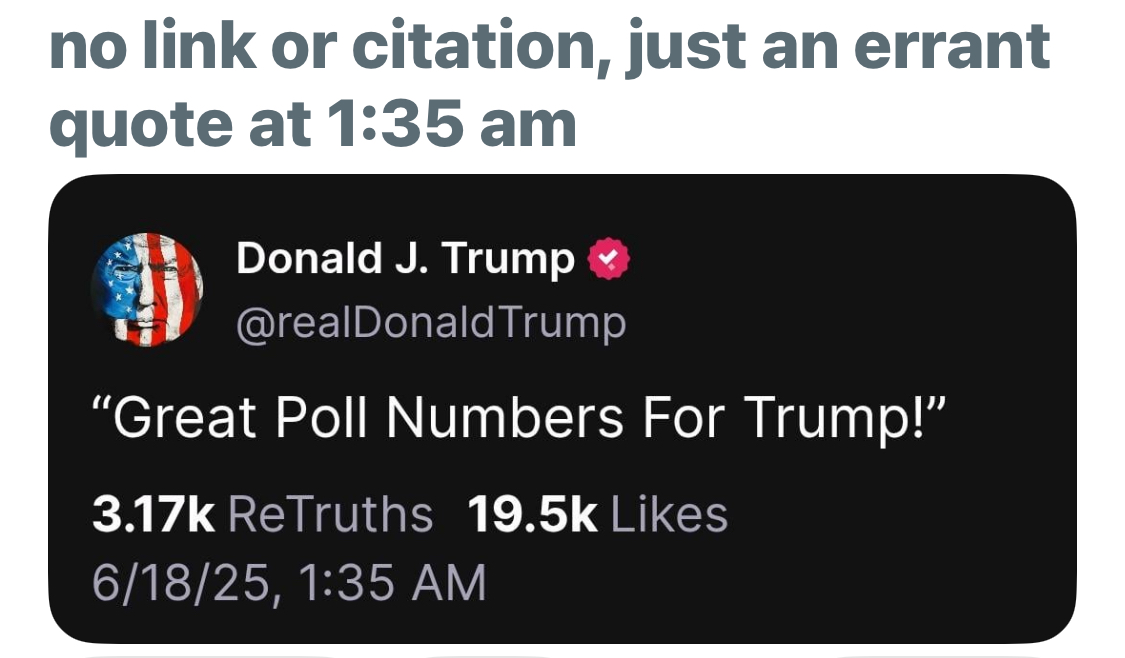Screen dimensions: 1125x658
Task: Select the Likes label text
Action: (x=668, y=515)
